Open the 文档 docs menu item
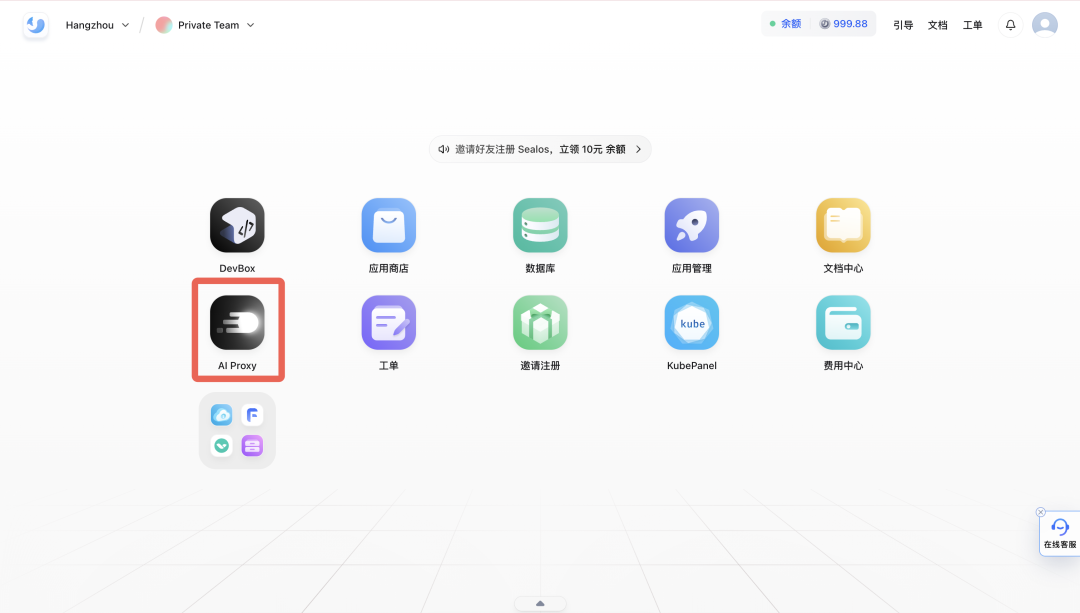The width and height of the screenshot is (1080, 613). click(937, 24)
